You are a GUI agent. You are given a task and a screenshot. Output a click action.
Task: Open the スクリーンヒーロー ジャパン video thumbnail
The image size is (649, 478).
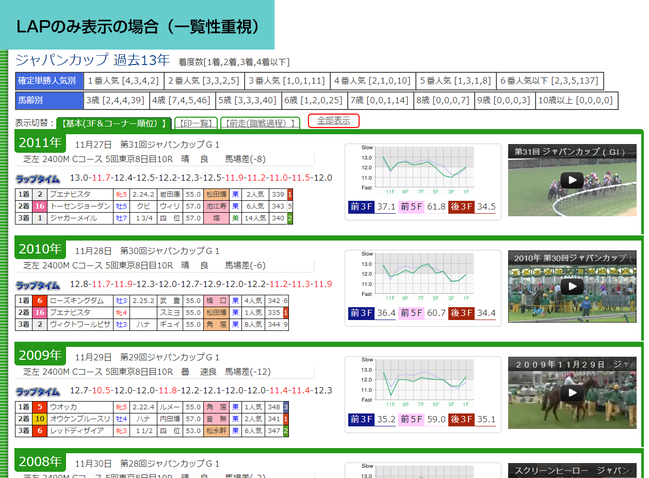tap(572, 471)
